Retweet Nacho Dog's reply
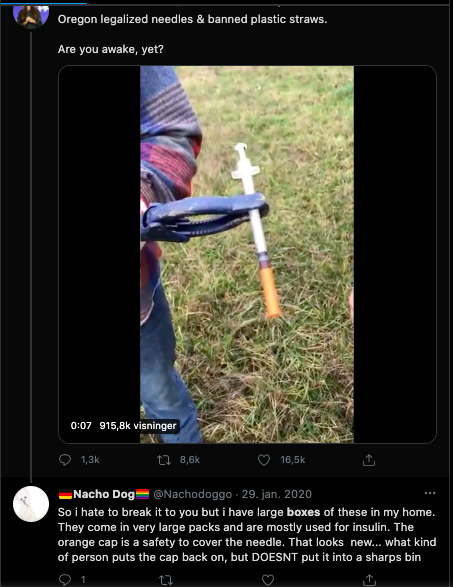453x587 pixels. [x=165, y=580]
